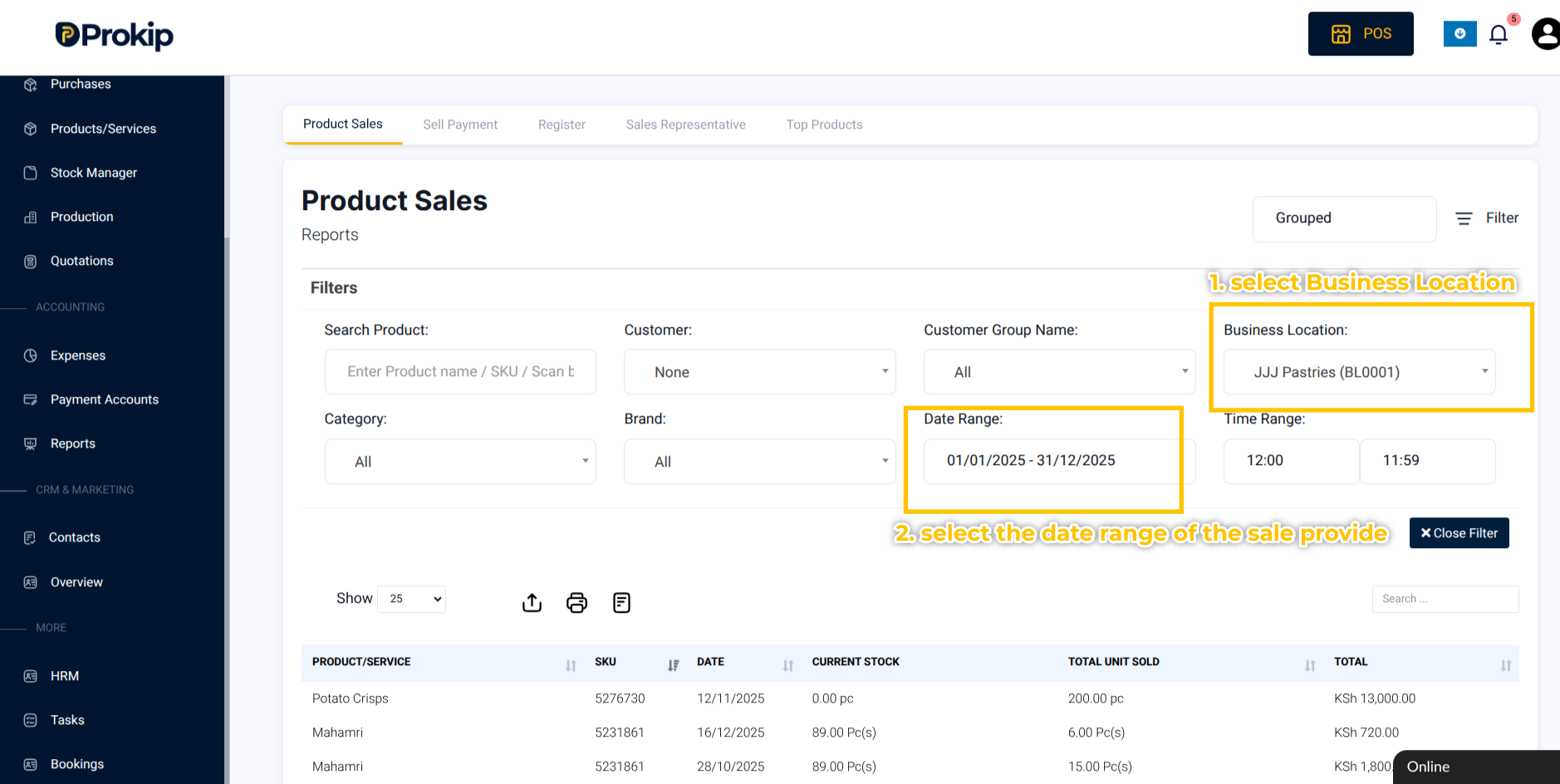Click the Tasks sidebar icon
Image resolution: width=1560 pixels, height=784 pixels.
coord(31,720)
